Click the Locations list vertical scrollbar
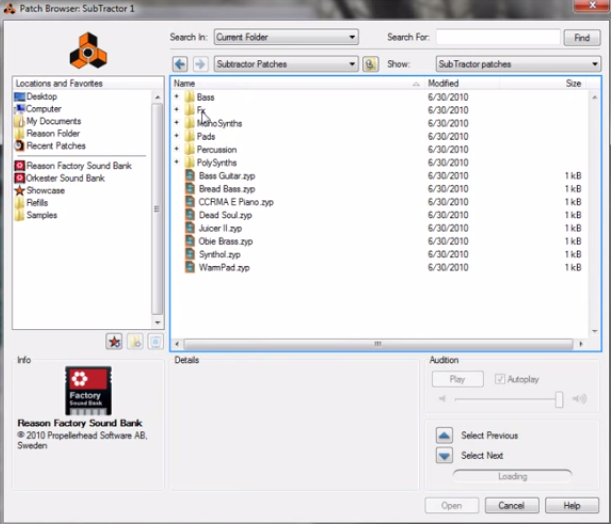 tap(157, 209)
